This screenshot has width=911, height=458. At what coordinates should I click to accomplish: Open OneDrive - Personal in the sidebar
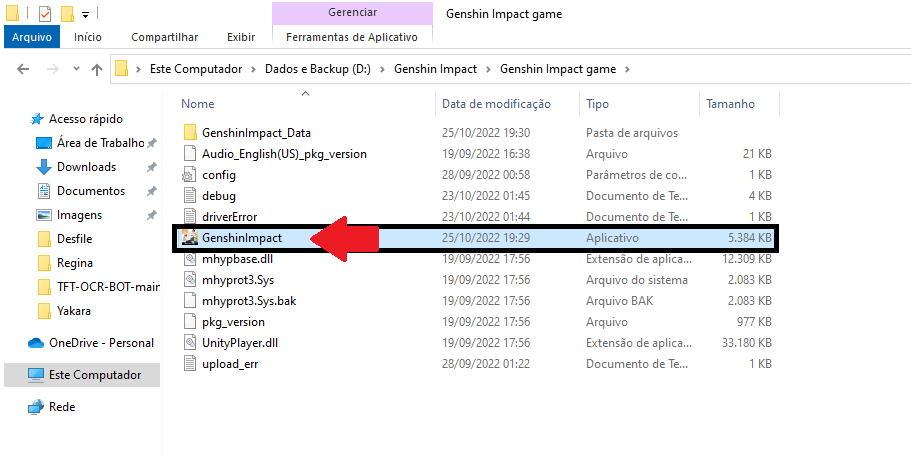[x=101, y=343]
